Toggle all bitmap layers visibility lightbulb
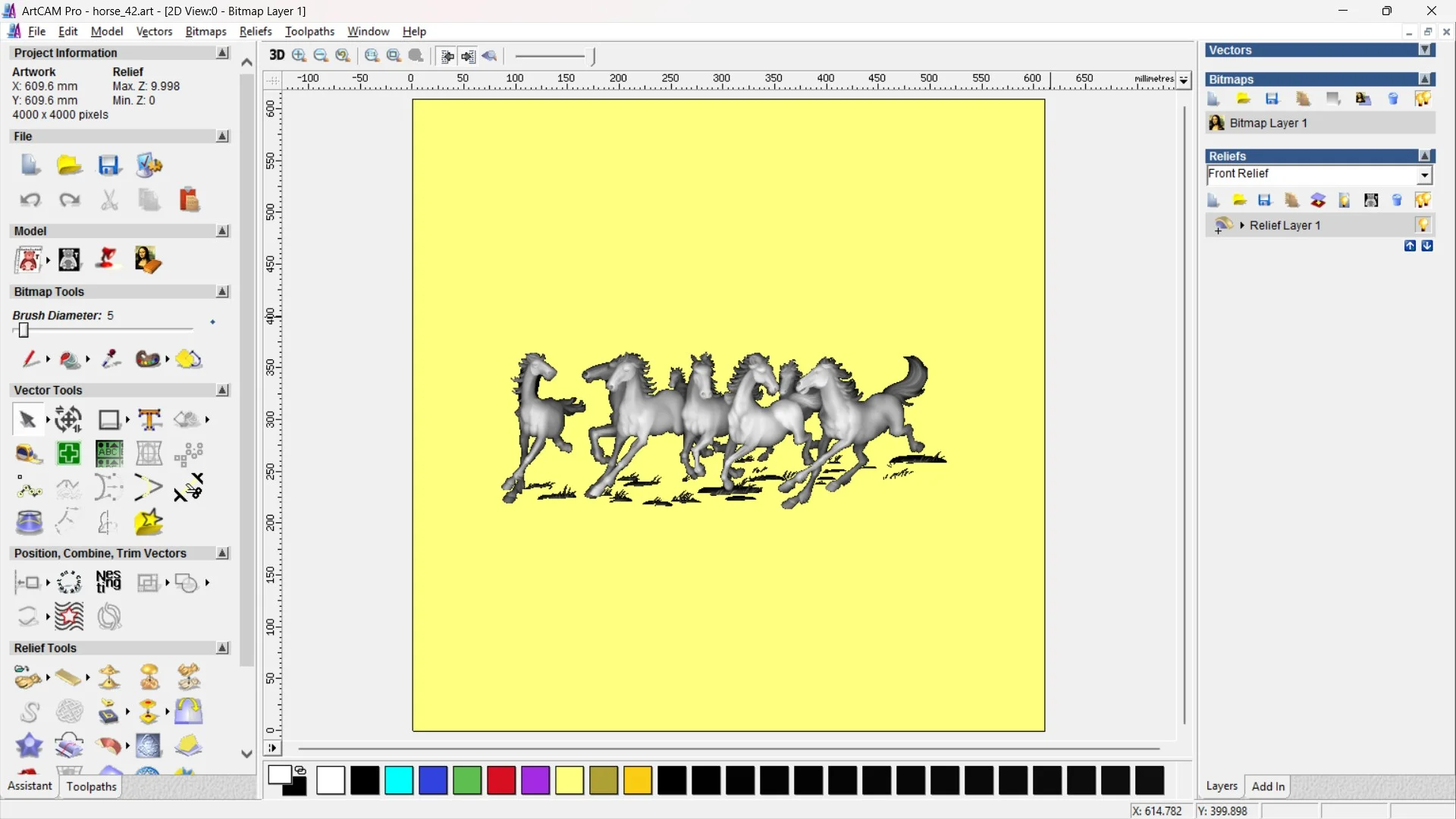This screenshot has width=1456, height=819. point(1423,99)
